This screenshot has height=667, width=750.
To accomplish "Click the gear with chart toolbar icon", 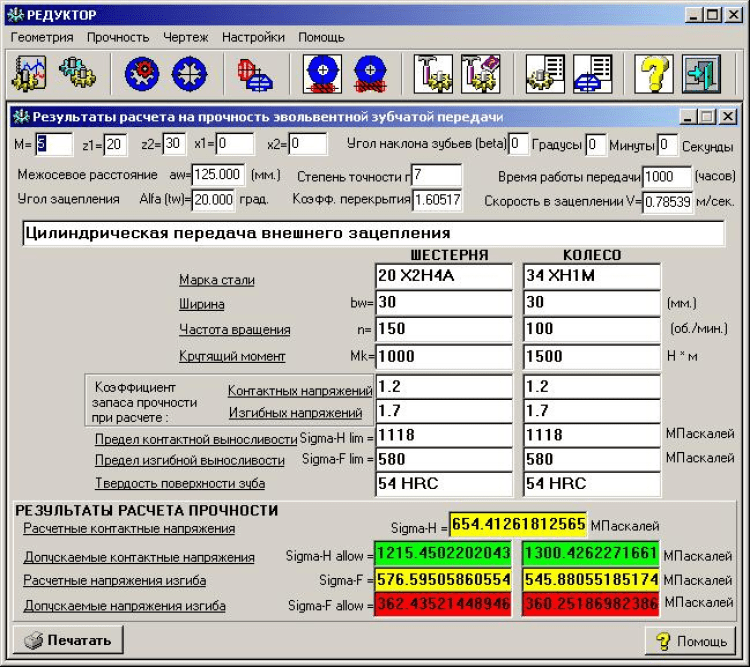I will click(30, 73).
